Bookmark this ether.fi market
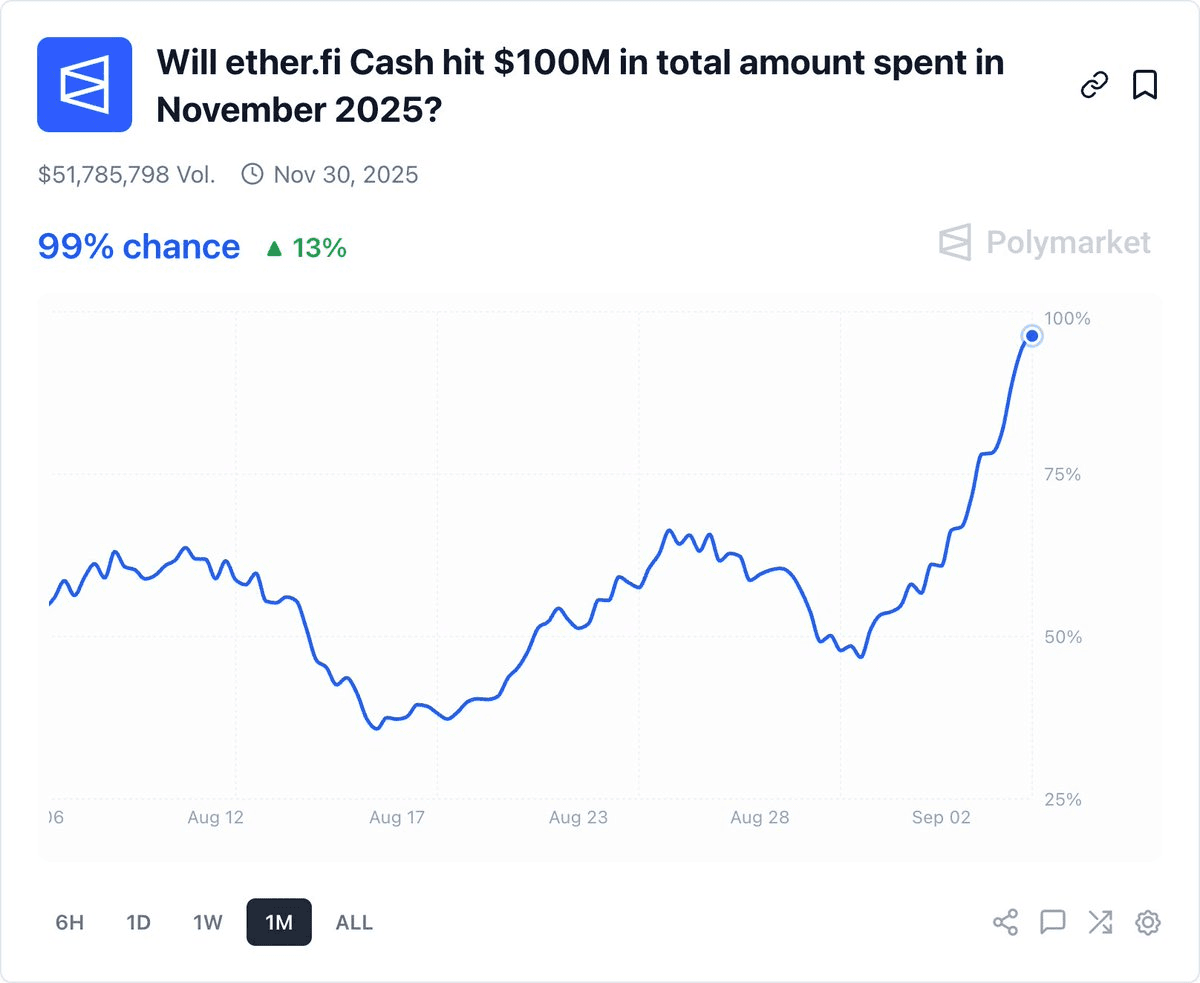This screenshot has width=1200, height=983. tap(1146, 84)
